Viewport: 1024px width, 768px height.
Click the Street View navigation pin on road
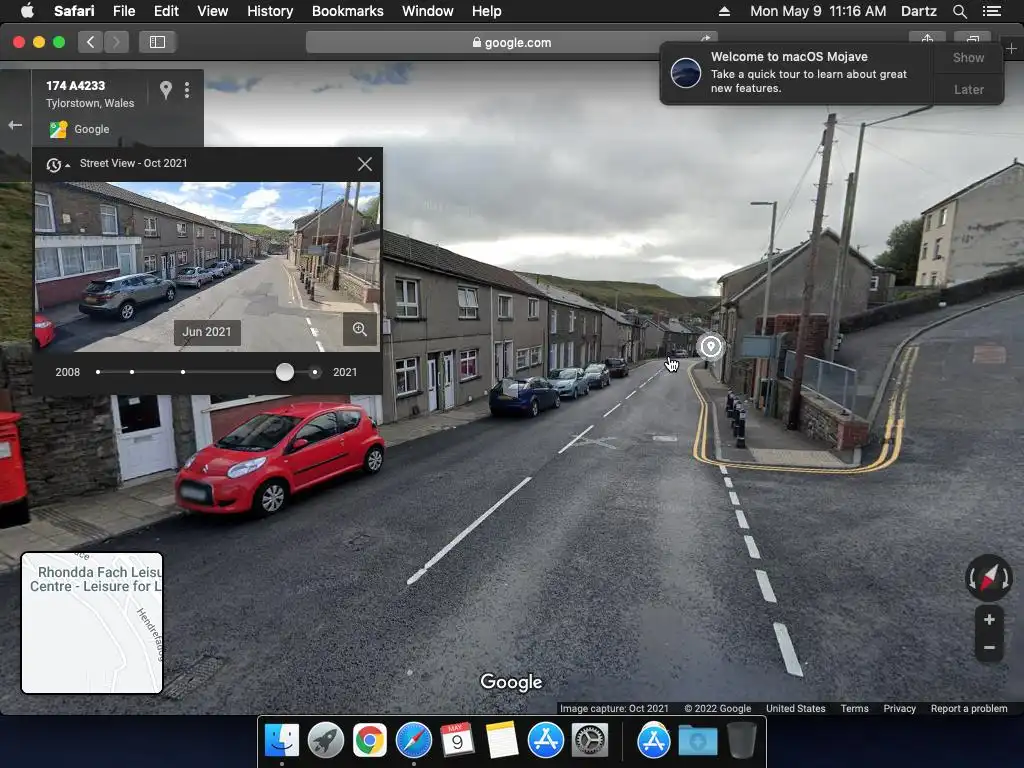(711, 346)
